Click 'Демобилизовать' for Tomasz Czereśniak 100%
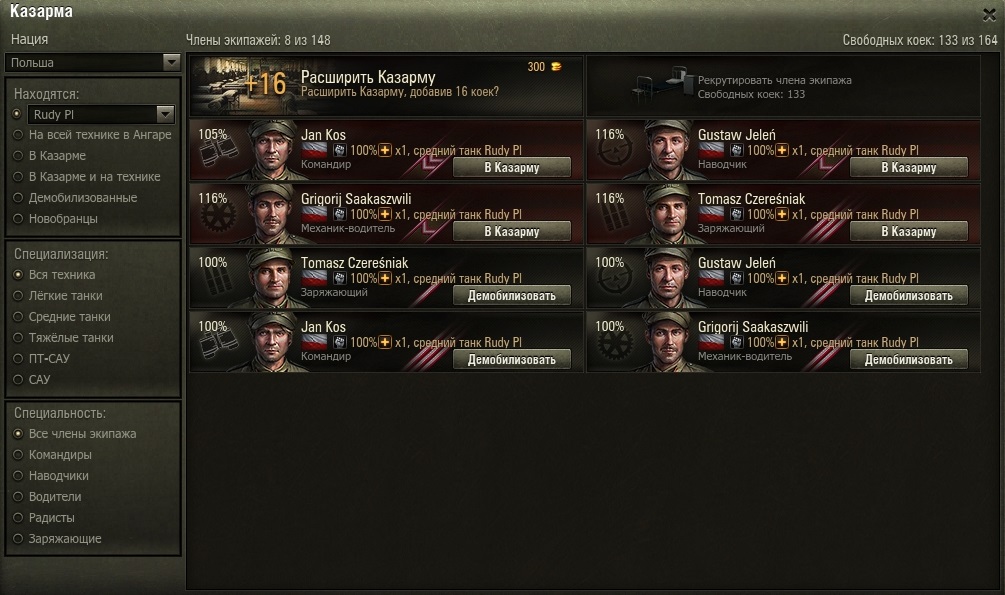Screen dimensions: 1005x595 [x=511, y=296]
